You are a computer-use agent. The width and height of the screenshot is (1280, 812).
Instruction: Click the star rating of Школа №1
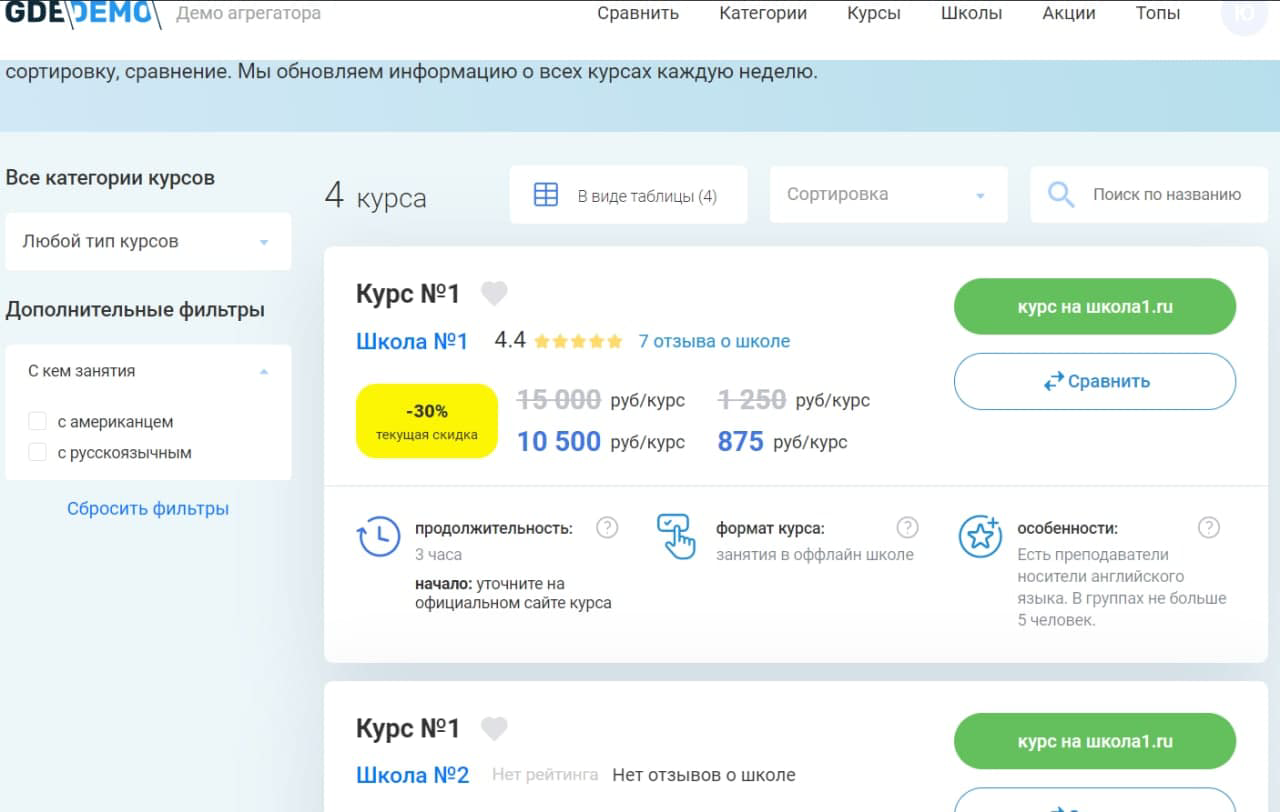click(578, 341)
